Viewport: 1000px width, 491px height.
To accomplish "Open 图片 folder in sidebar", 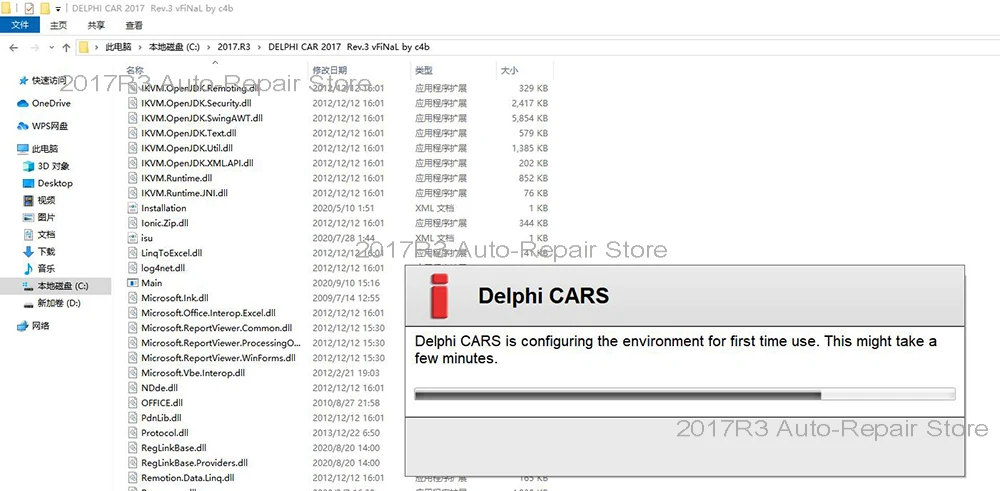I will pos(46,217).
